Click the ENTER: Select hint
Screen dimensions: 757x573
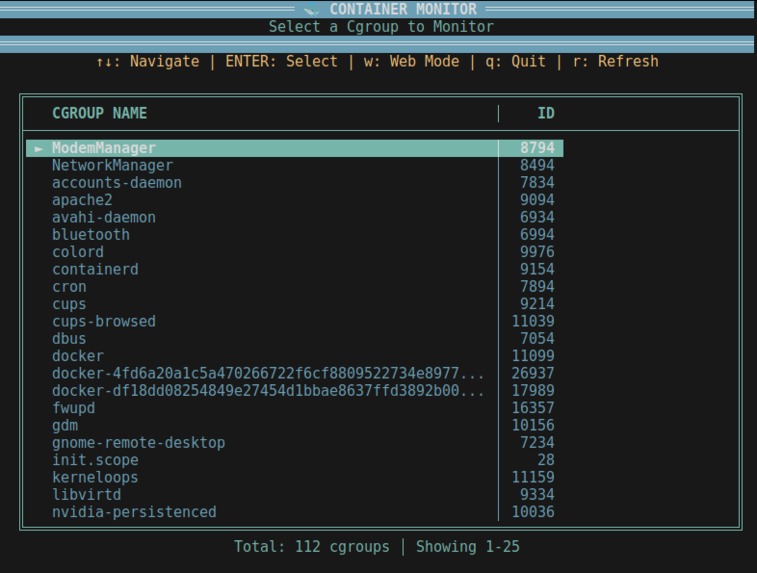[281, 62]
